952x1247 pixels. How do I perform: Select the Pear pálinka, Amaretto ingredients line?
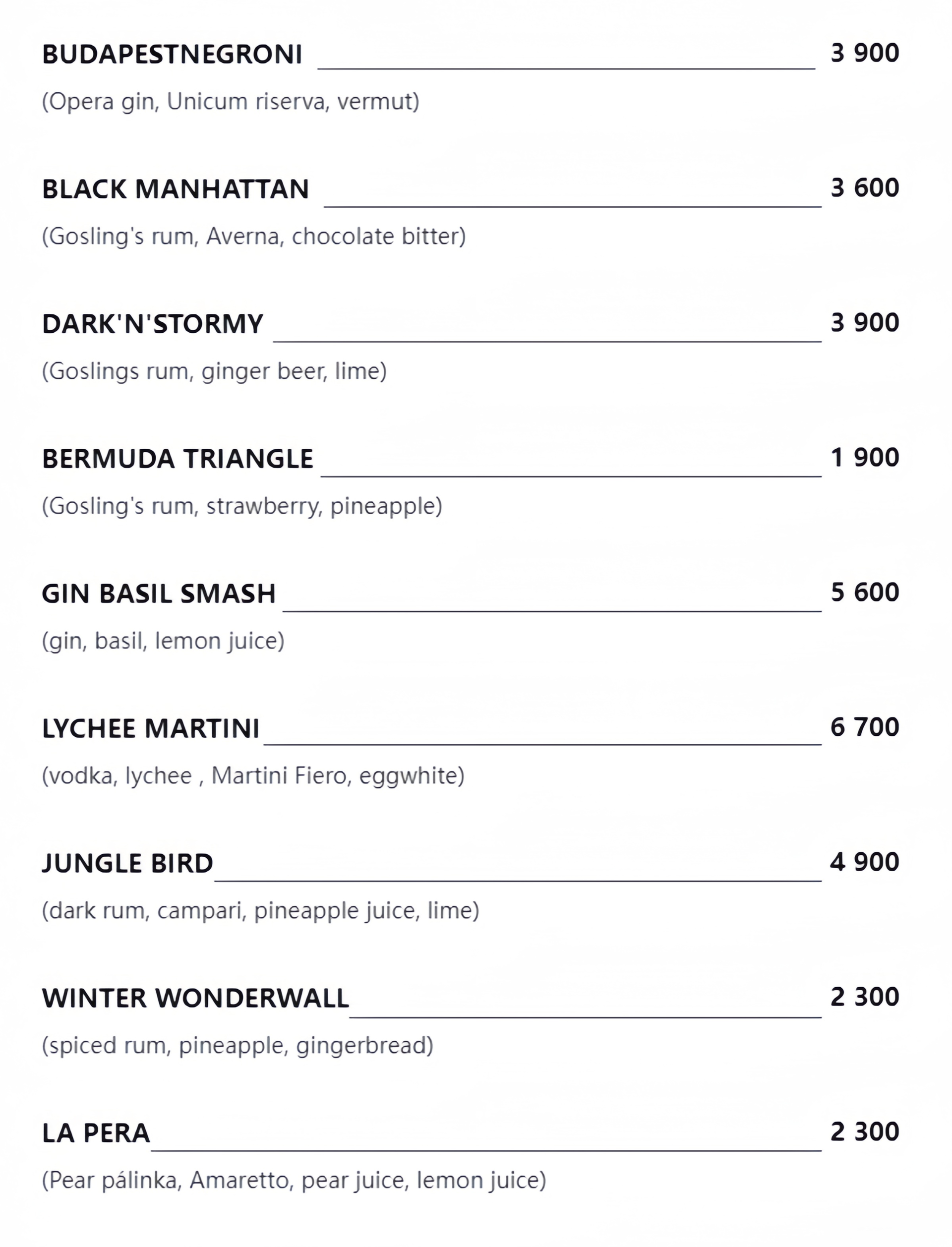pos(294,1181)
